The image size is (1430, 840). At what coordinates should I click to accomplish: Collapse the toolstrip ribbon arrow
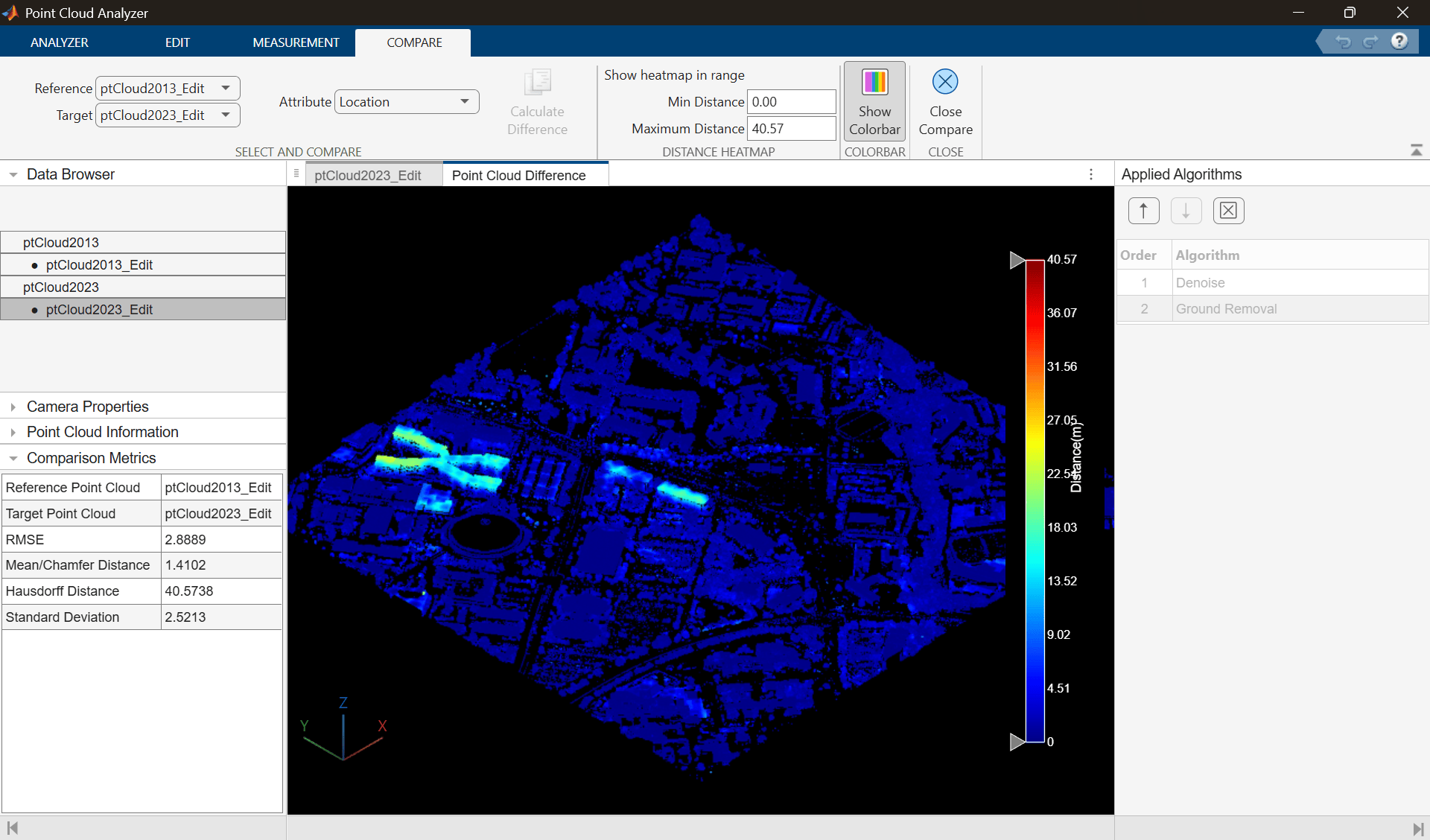(x=1416, y=150)
